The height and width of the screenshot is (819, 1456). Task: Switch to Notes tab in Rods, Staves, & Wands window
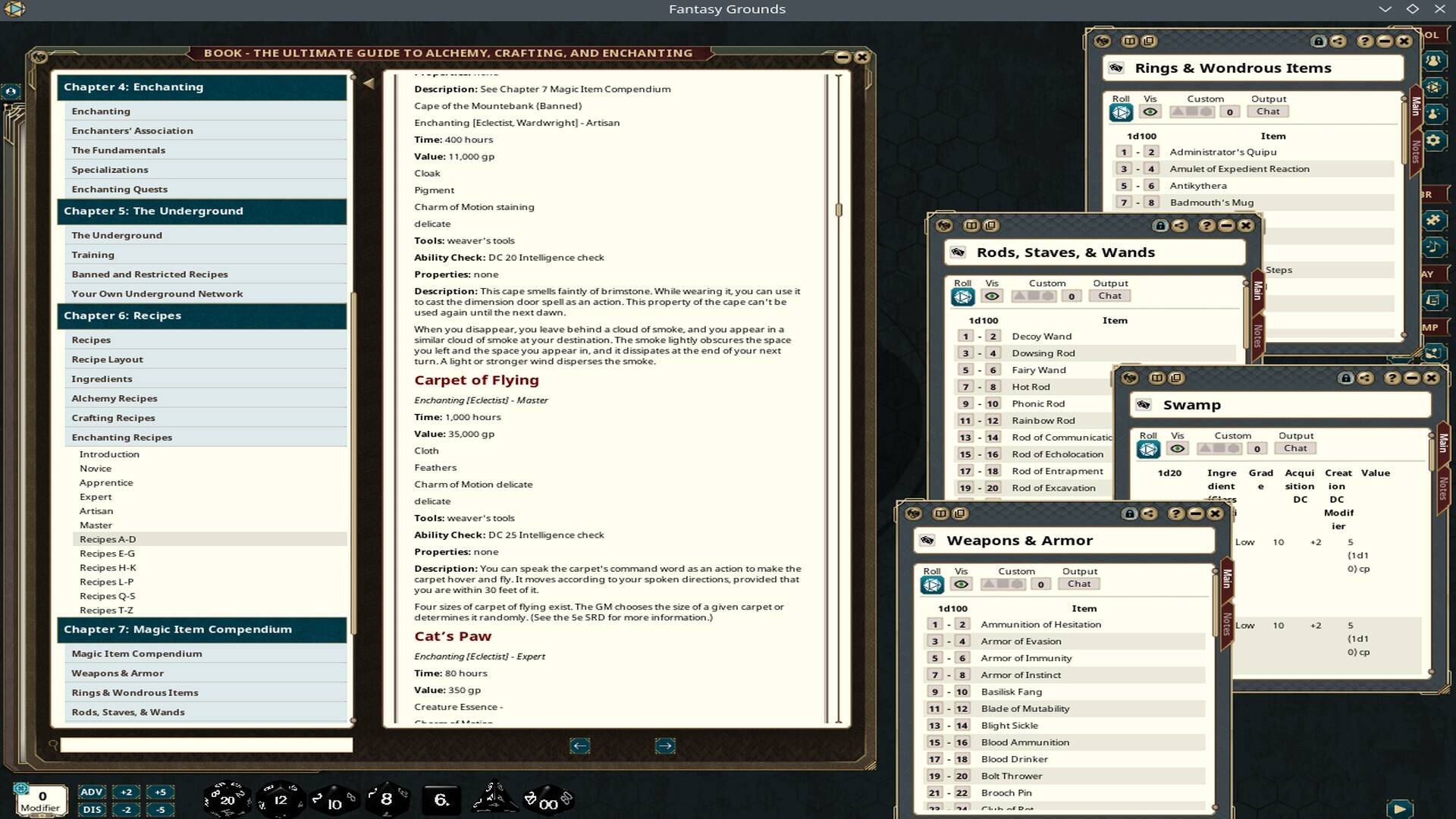click(x=1257, y=335)
